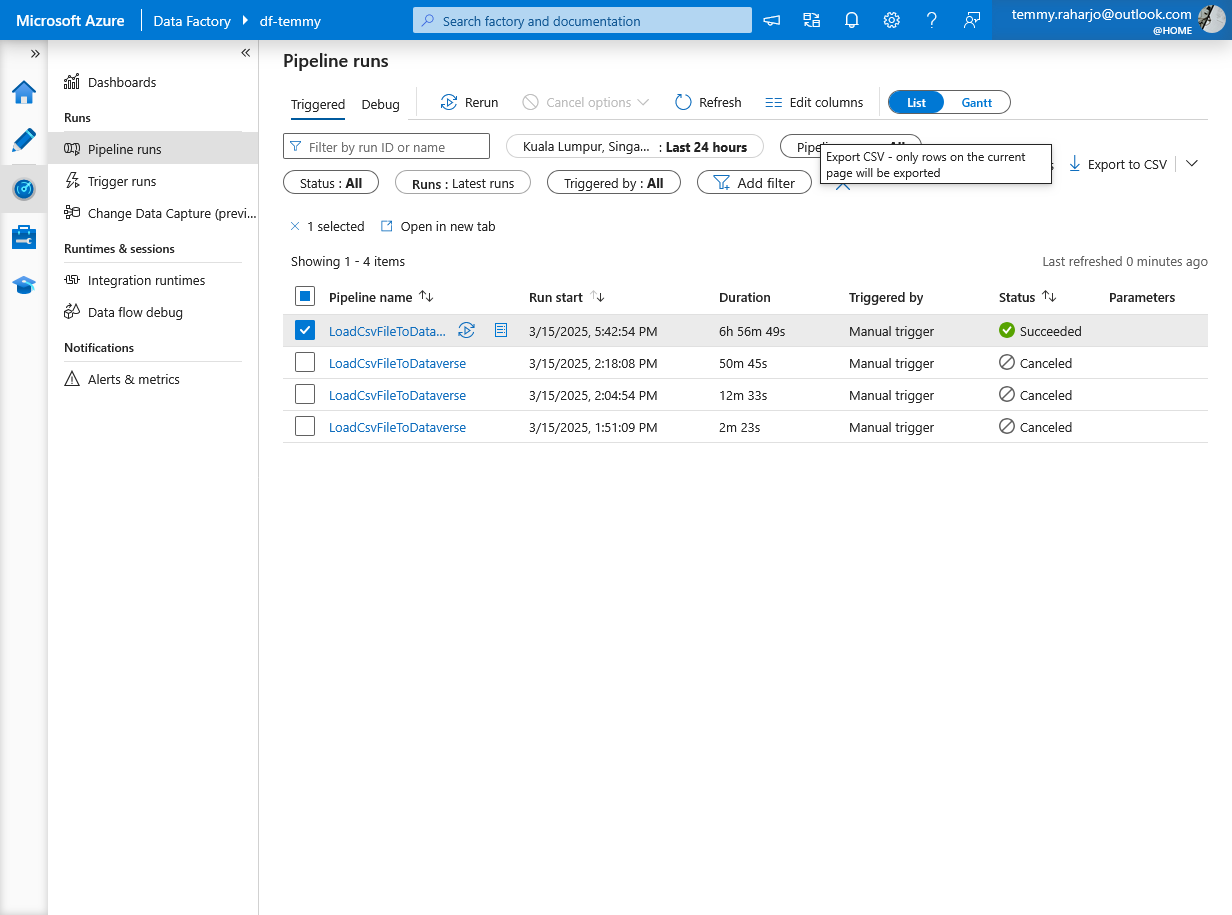
Task: Click Open in new tab
Action: 438,226
